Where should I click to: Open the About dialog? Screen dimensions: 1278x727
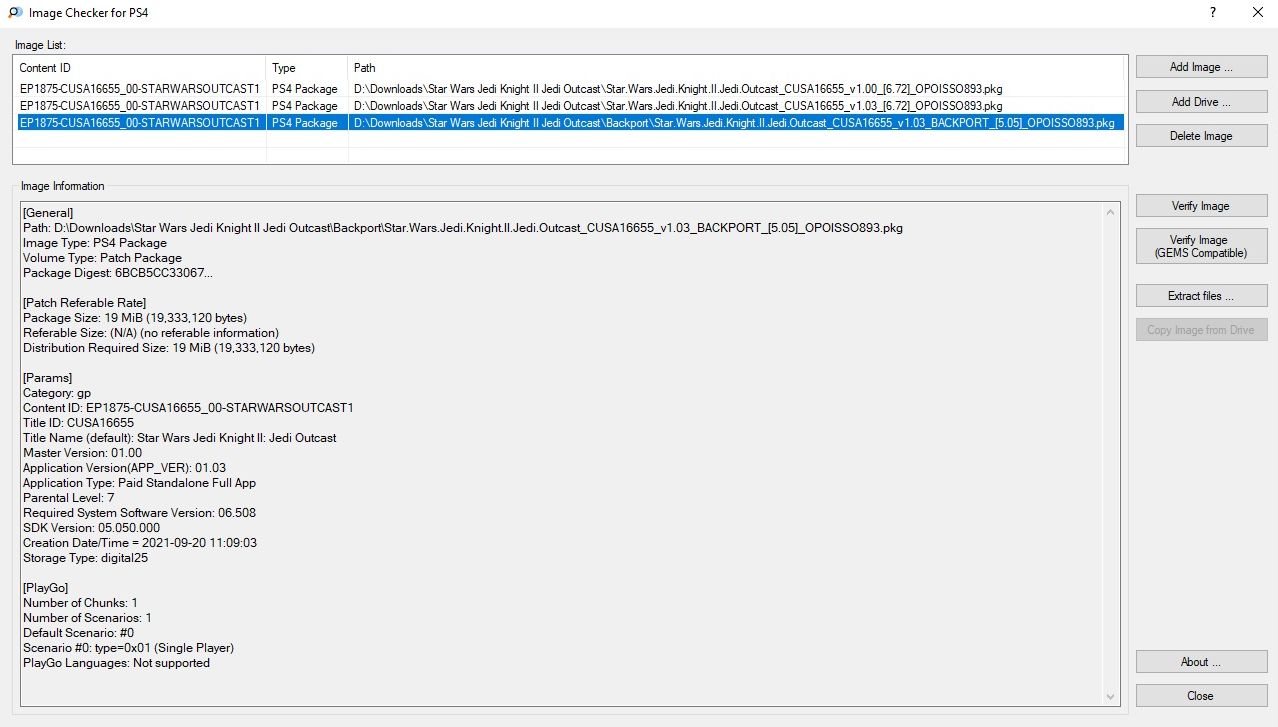[x=1201, y=662]
